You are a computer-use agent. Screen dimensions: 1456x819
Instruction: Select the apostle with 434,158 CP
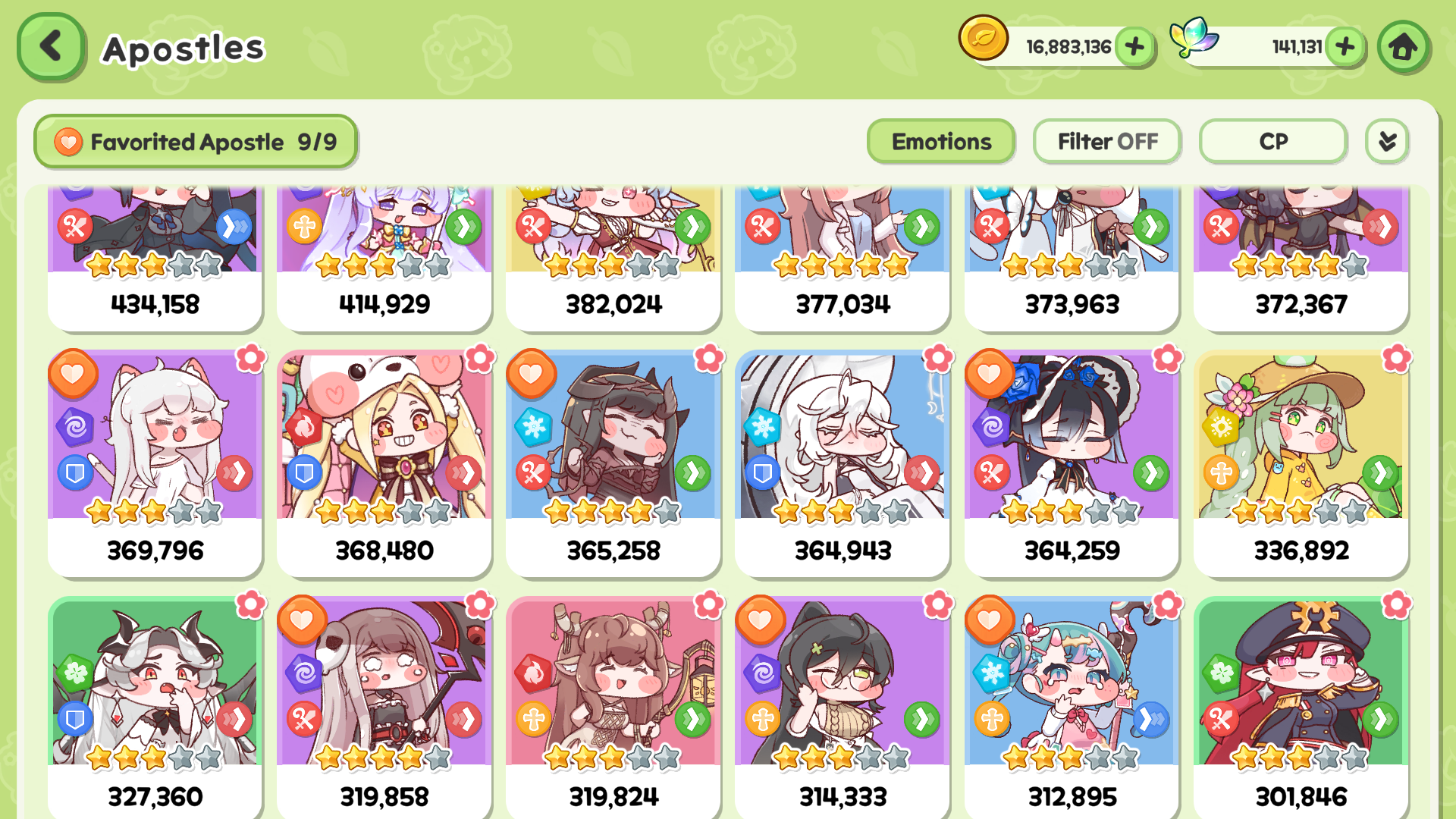155,258
